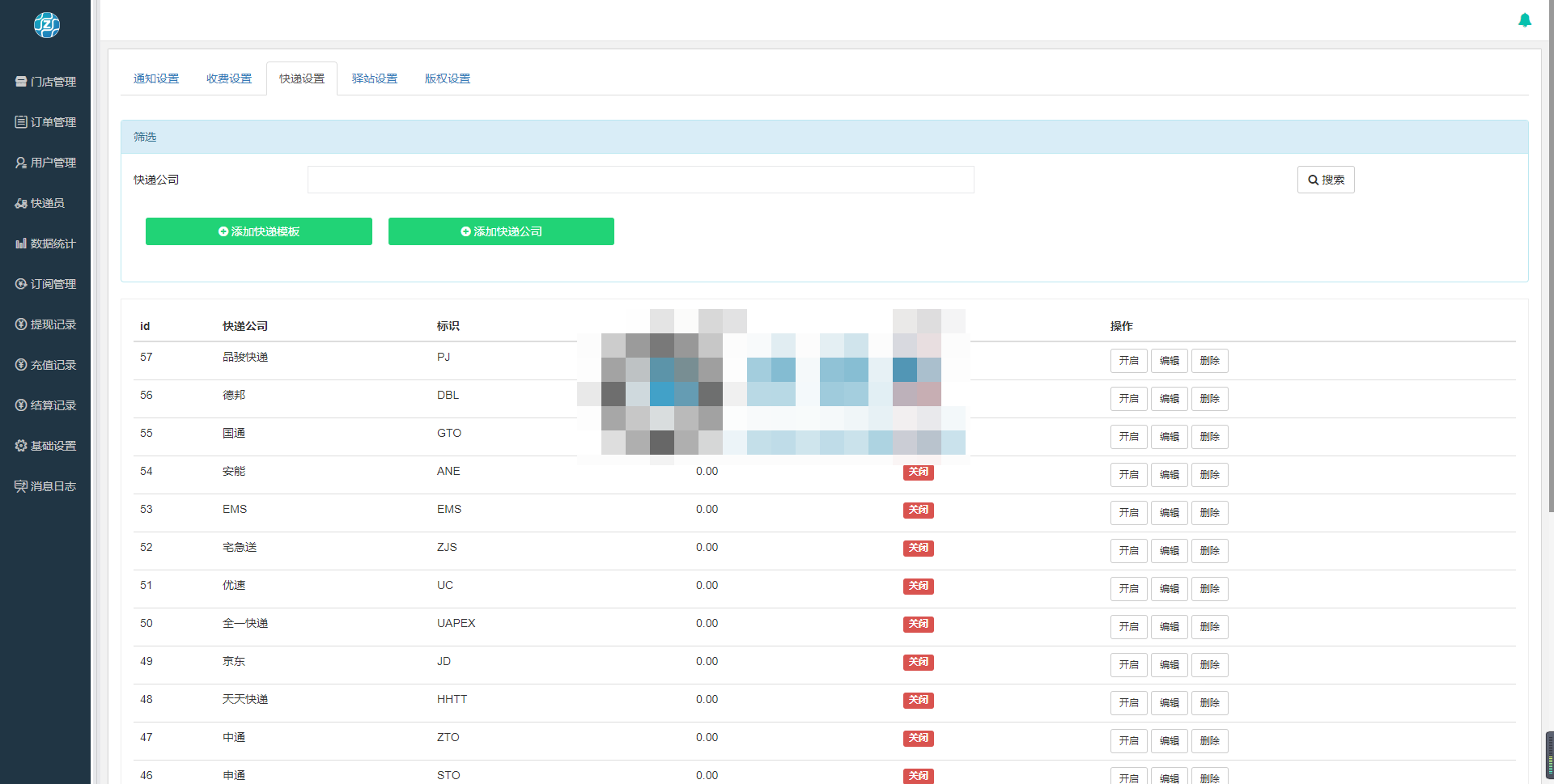The height and width of the screenshot is (784, 1554).
Task: Click the 搜索 button
Action: (x=1326, y=180)
